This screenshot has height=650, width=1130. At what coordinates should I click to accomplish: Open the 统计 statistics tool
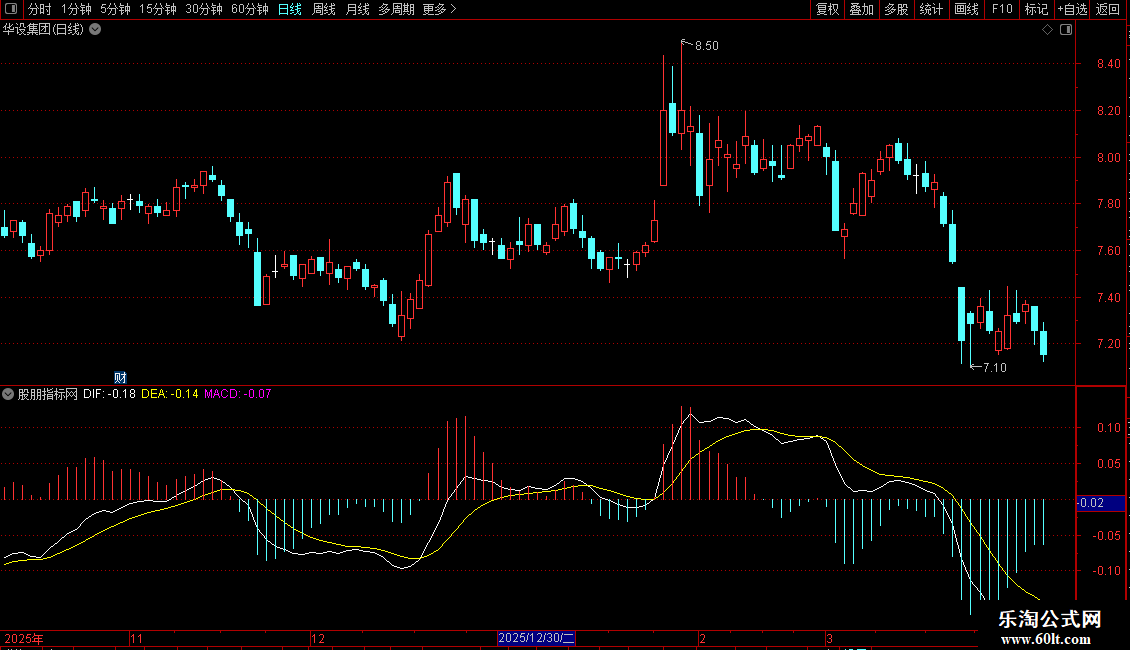(x=931, y=9)
